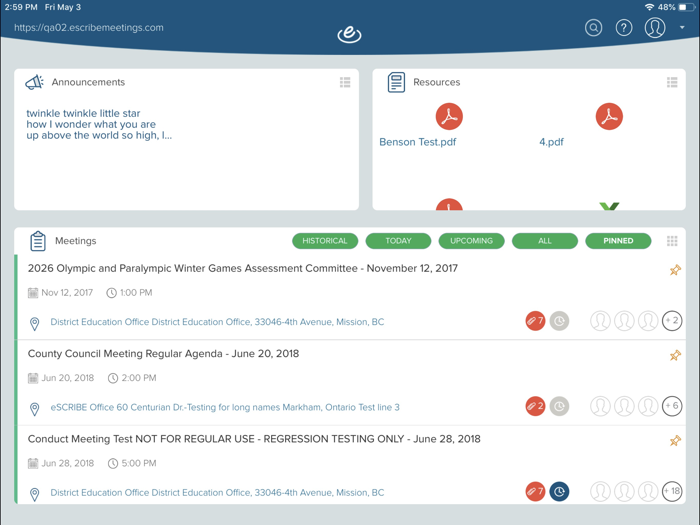Open Conduct Meeting Test regression title
The image size is (700, 525).
(254, 439)
